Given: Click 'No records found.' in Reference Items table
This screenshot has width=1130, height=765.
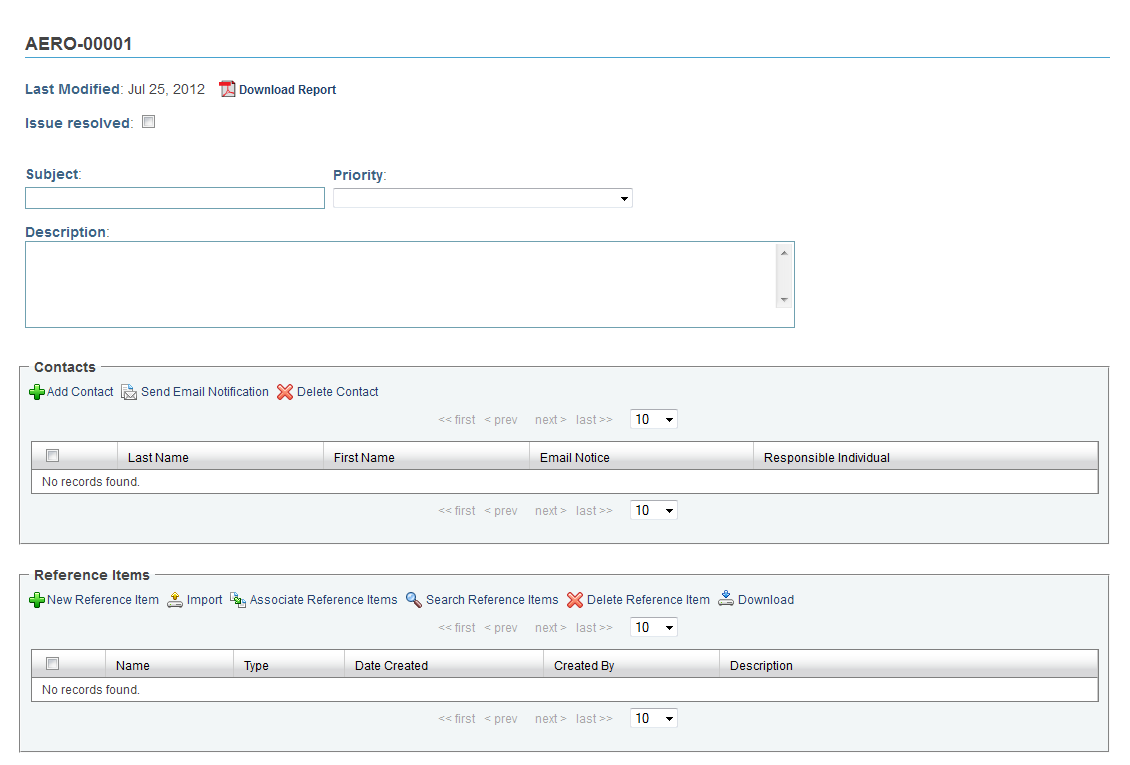Looking at the screenshot, I should [x=91, y=690].
